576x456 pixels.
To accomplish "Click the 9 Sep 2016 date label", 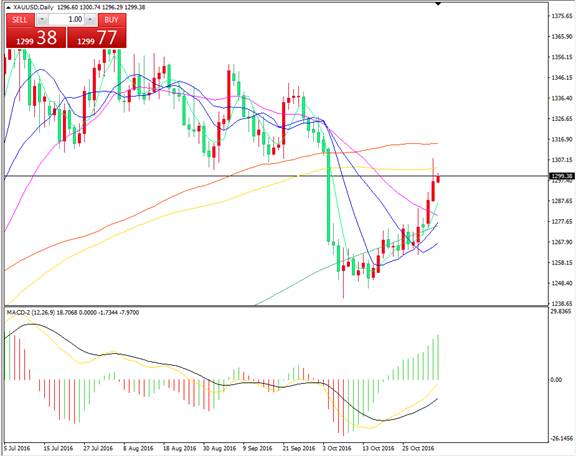I will tap(258, 449).
